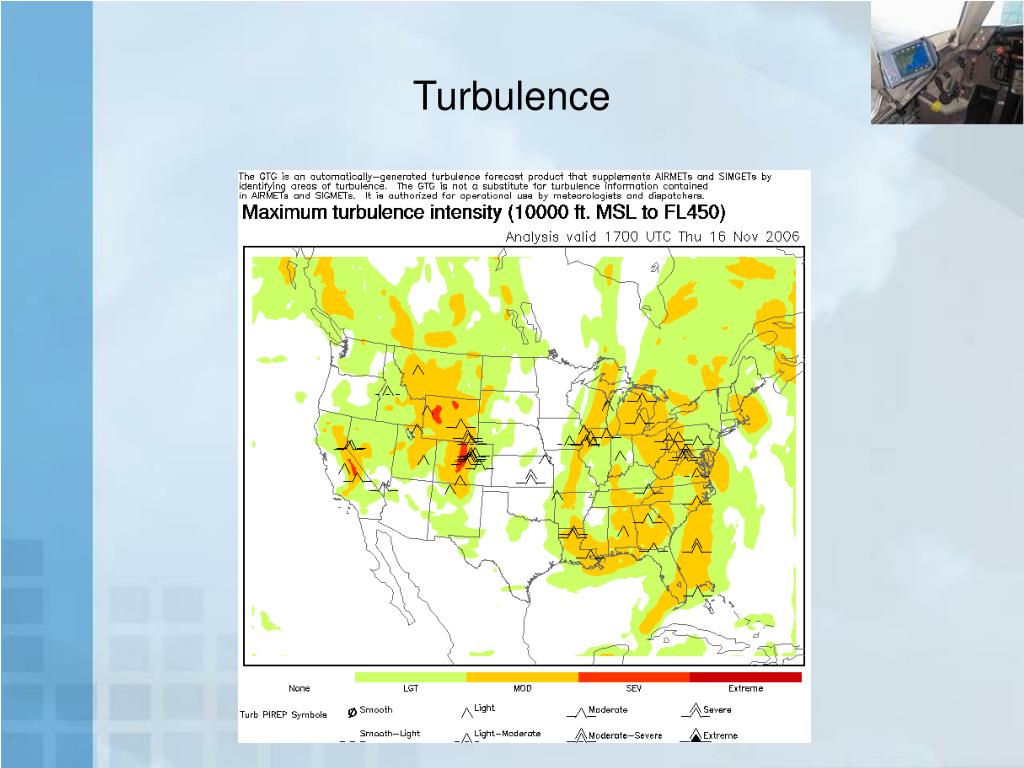The width and height of the screenshot is (1024, 768).
Task: Click the orange MOD color bar
Action: [522, 677]
